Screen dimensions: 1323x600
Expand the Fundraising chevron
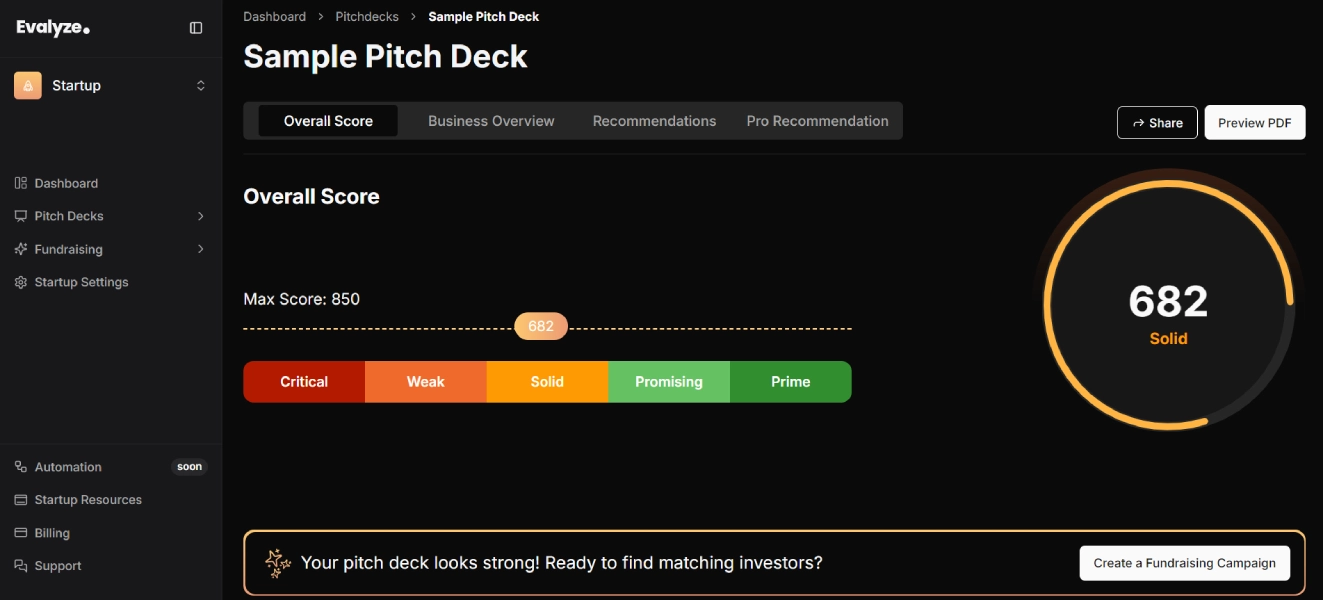(200, 249)
